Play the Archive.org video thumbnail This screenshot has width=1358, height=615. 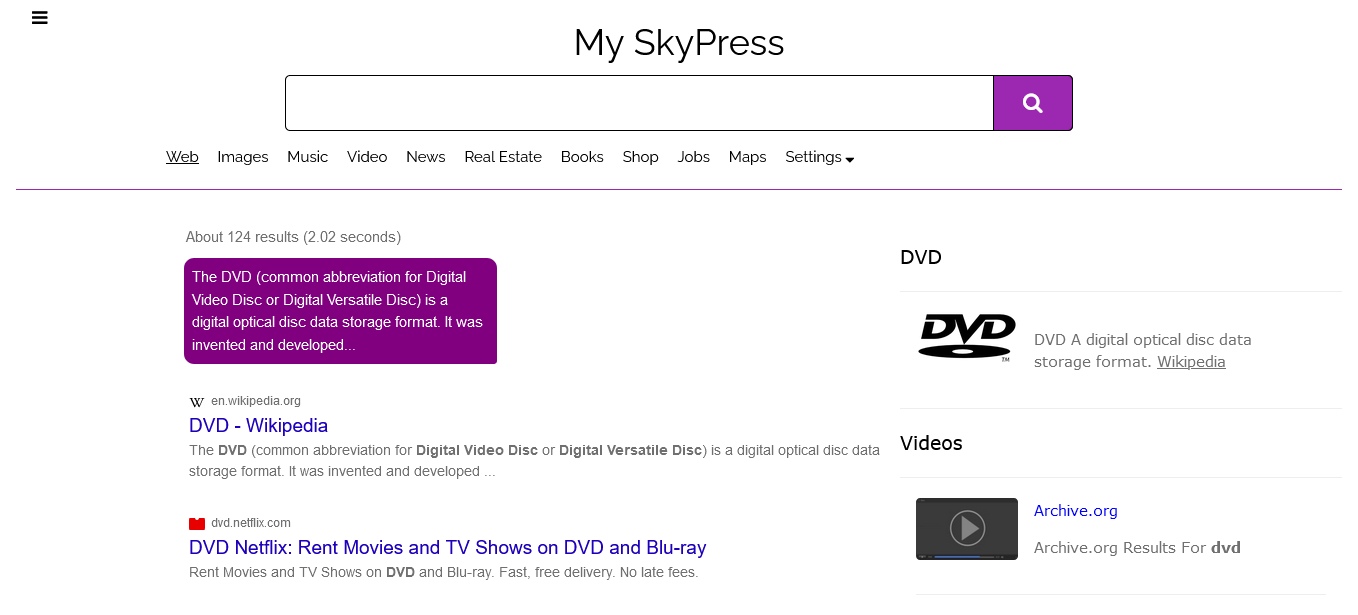point(967,529)
